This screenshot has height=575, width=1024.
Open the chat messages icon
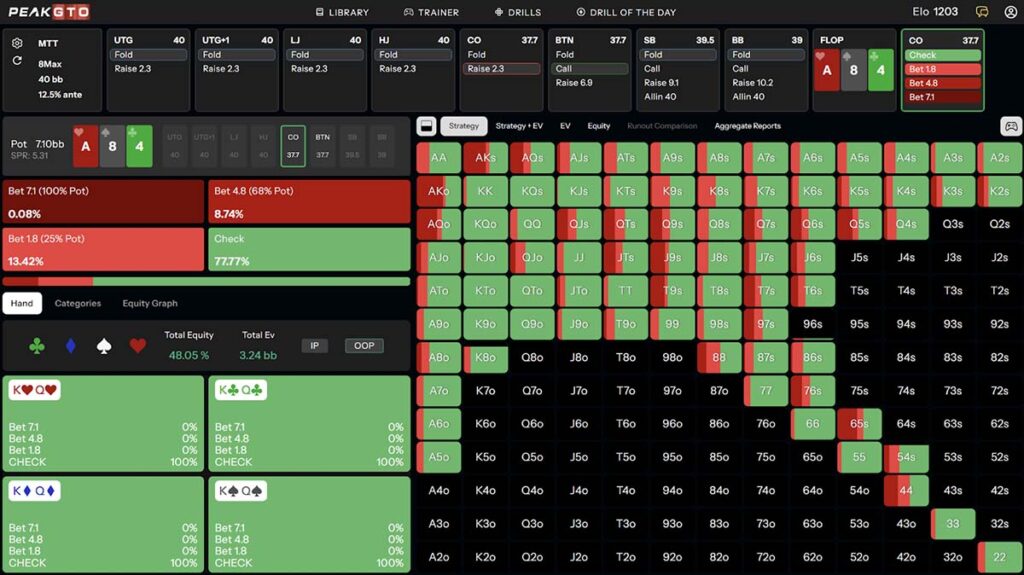pyautogui.click(x=982, y=12)
